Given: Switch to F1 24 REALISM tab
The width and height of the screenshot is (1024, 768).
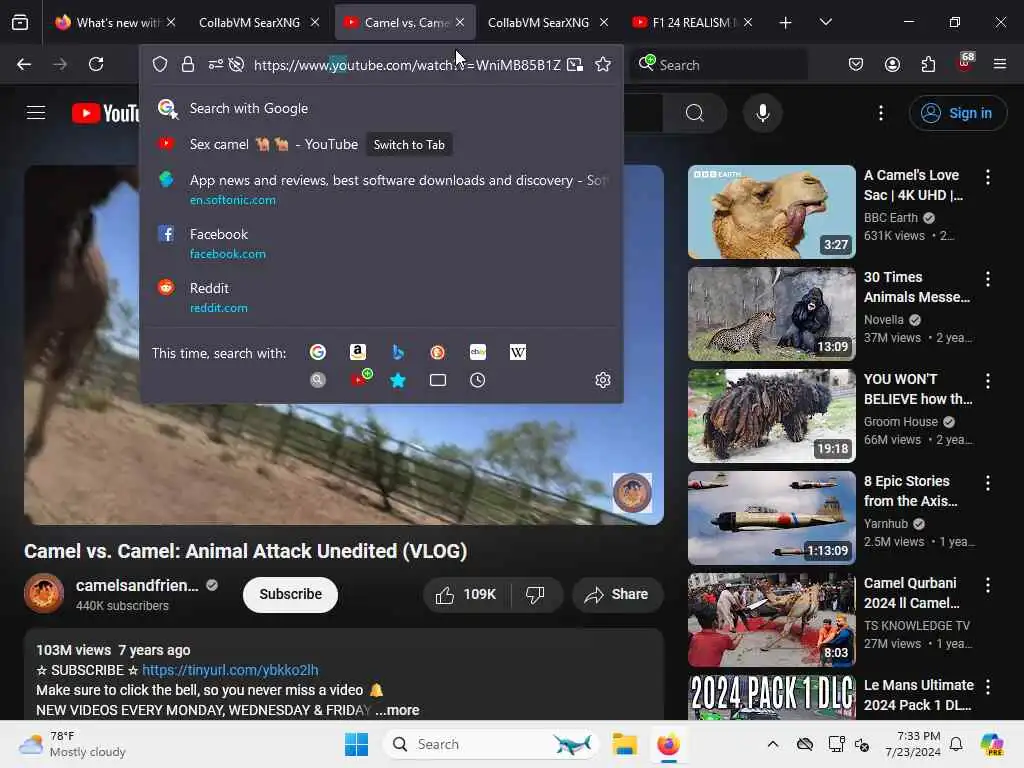Looking at the screenshot, I should coord(692,22).
